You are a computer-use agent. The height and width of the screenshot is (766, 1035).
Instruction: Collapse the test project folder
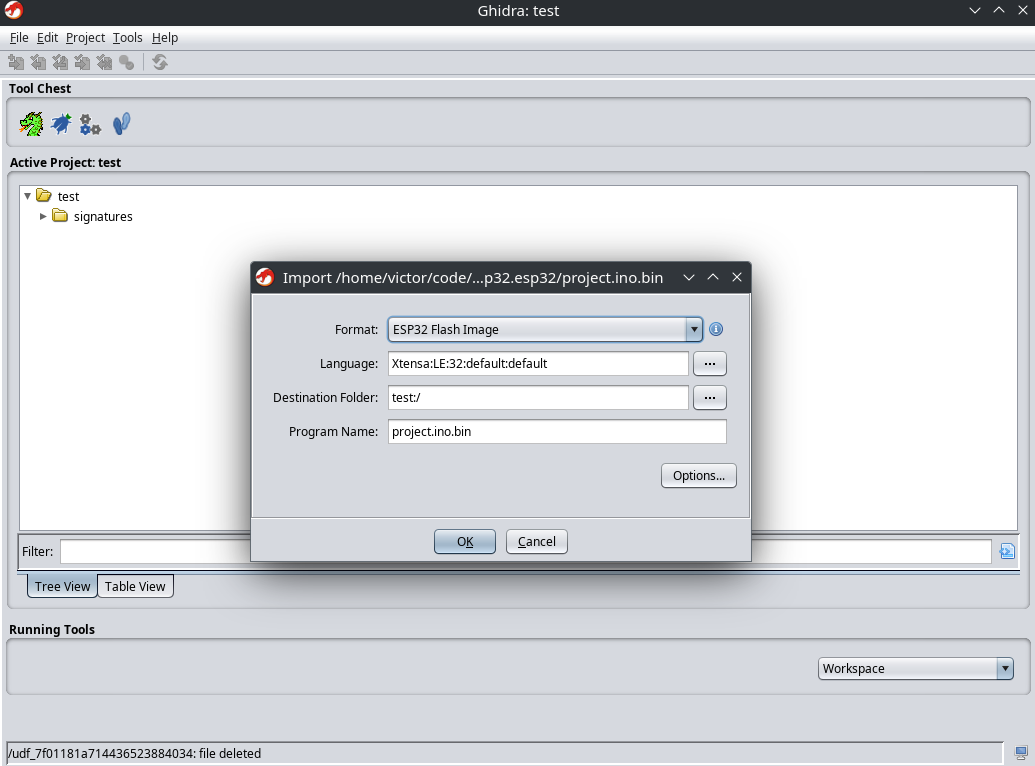click(x=28, y=196)
